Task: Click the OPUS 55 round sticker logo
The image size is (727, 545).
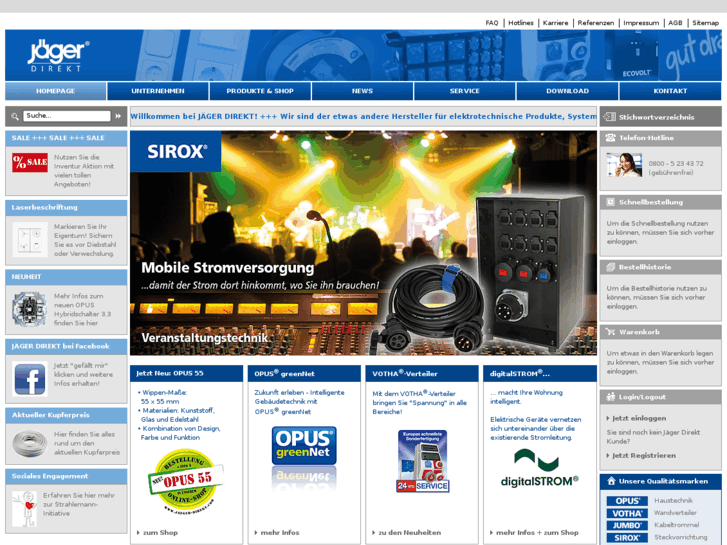Action: [x=186, y=481]
